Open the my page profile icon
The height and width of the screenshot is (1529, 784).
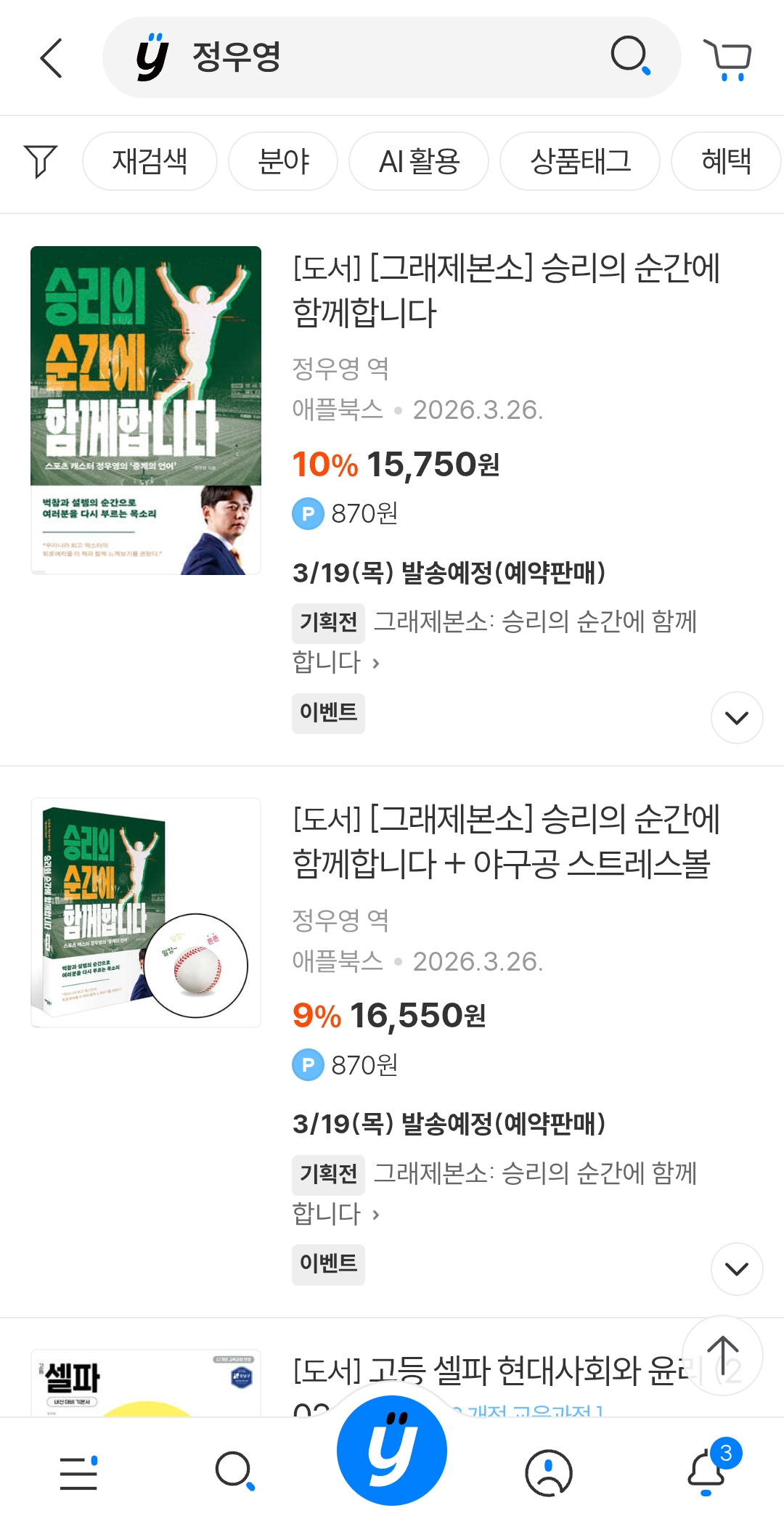549,1473
